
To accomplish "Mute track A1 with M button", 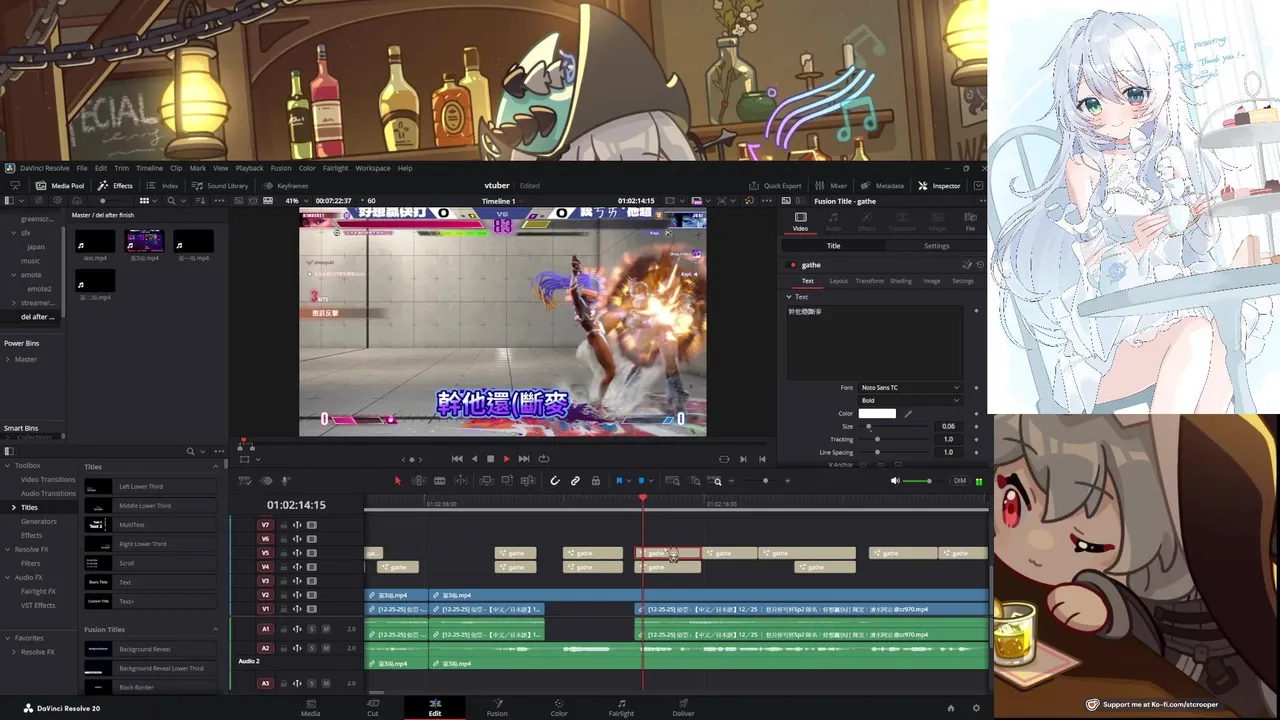I will pyautogui.click(x=325, y=629).
